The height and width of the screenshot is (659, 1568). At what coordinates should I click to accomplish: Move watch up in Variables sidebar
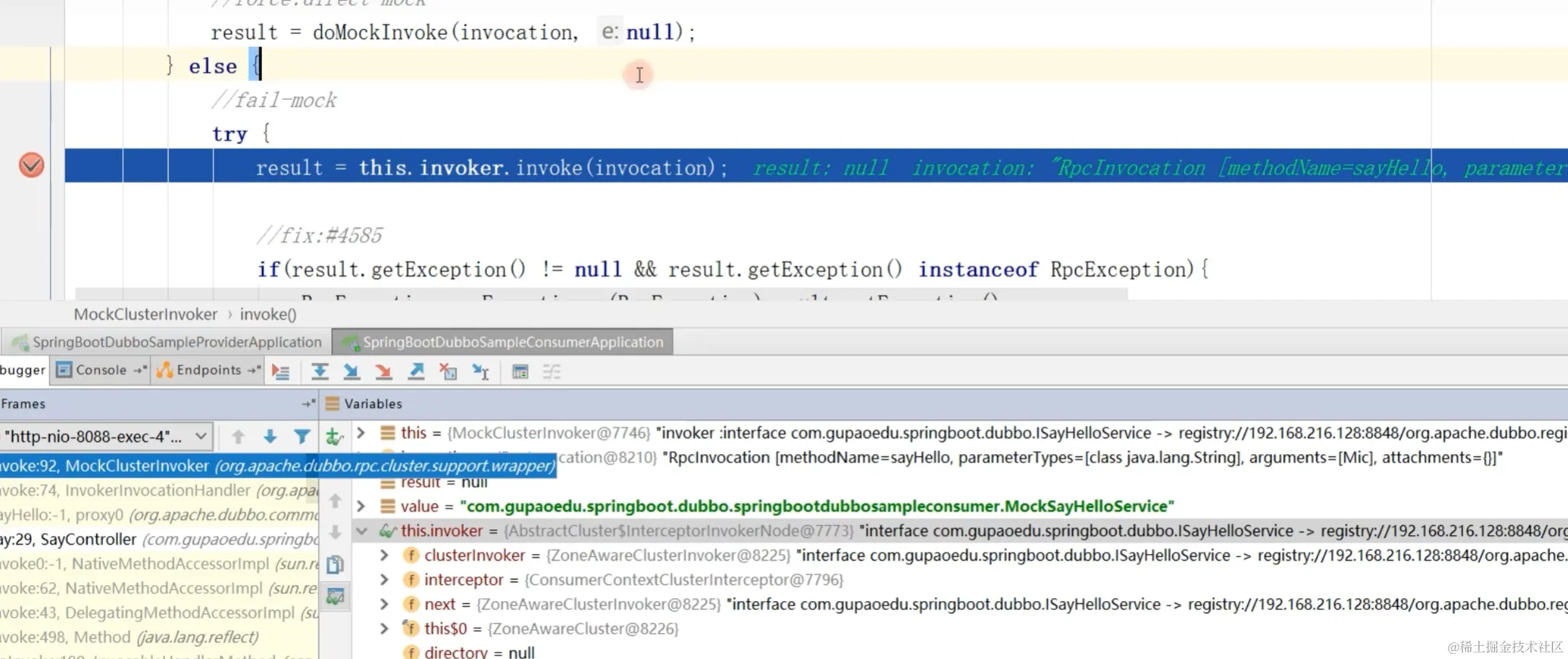pyautogui.click(x=335, y=500)
